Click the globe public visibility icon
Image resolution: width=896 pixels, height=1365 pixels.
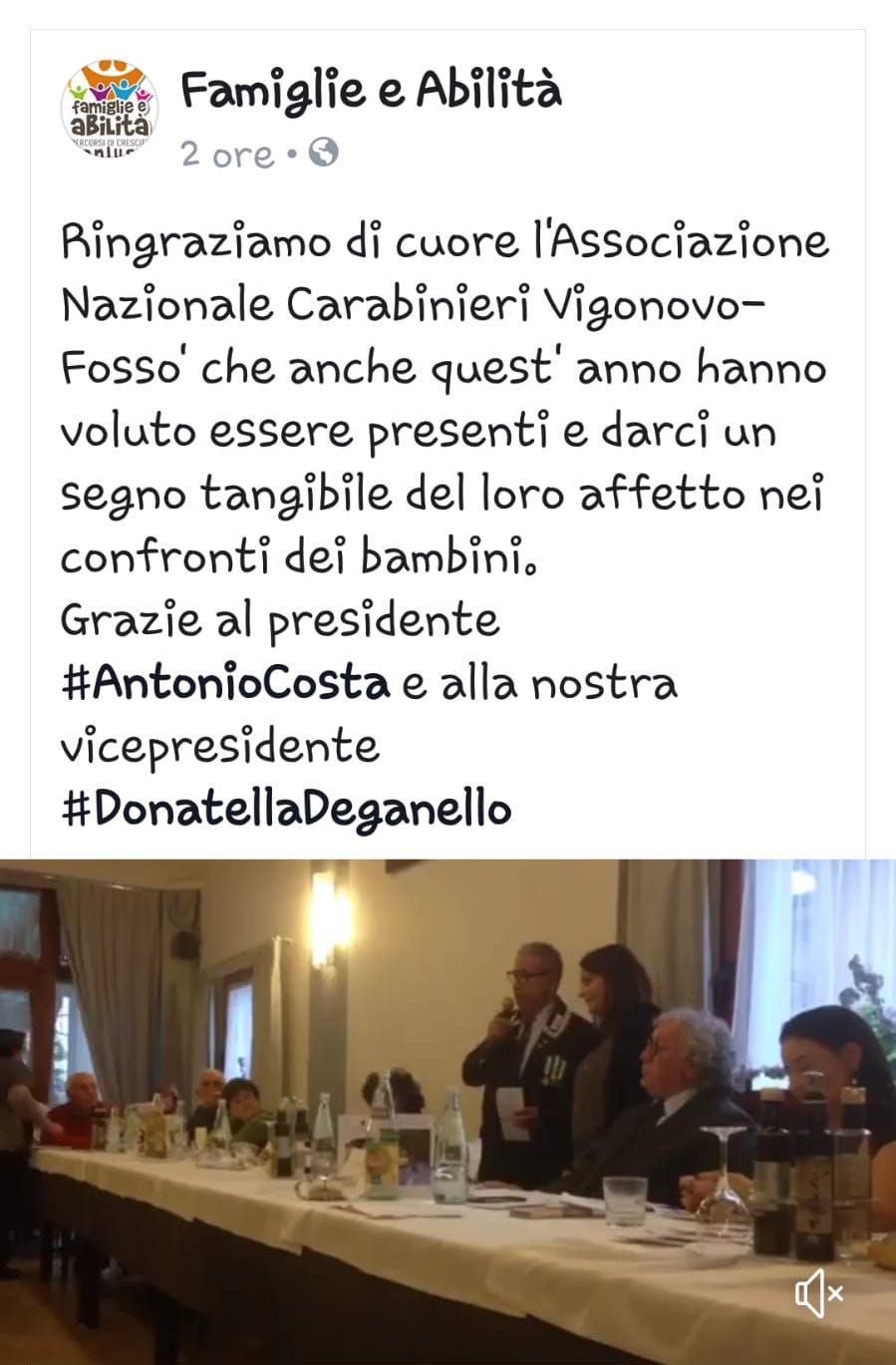pyautogui.click(x=323, y=153)
